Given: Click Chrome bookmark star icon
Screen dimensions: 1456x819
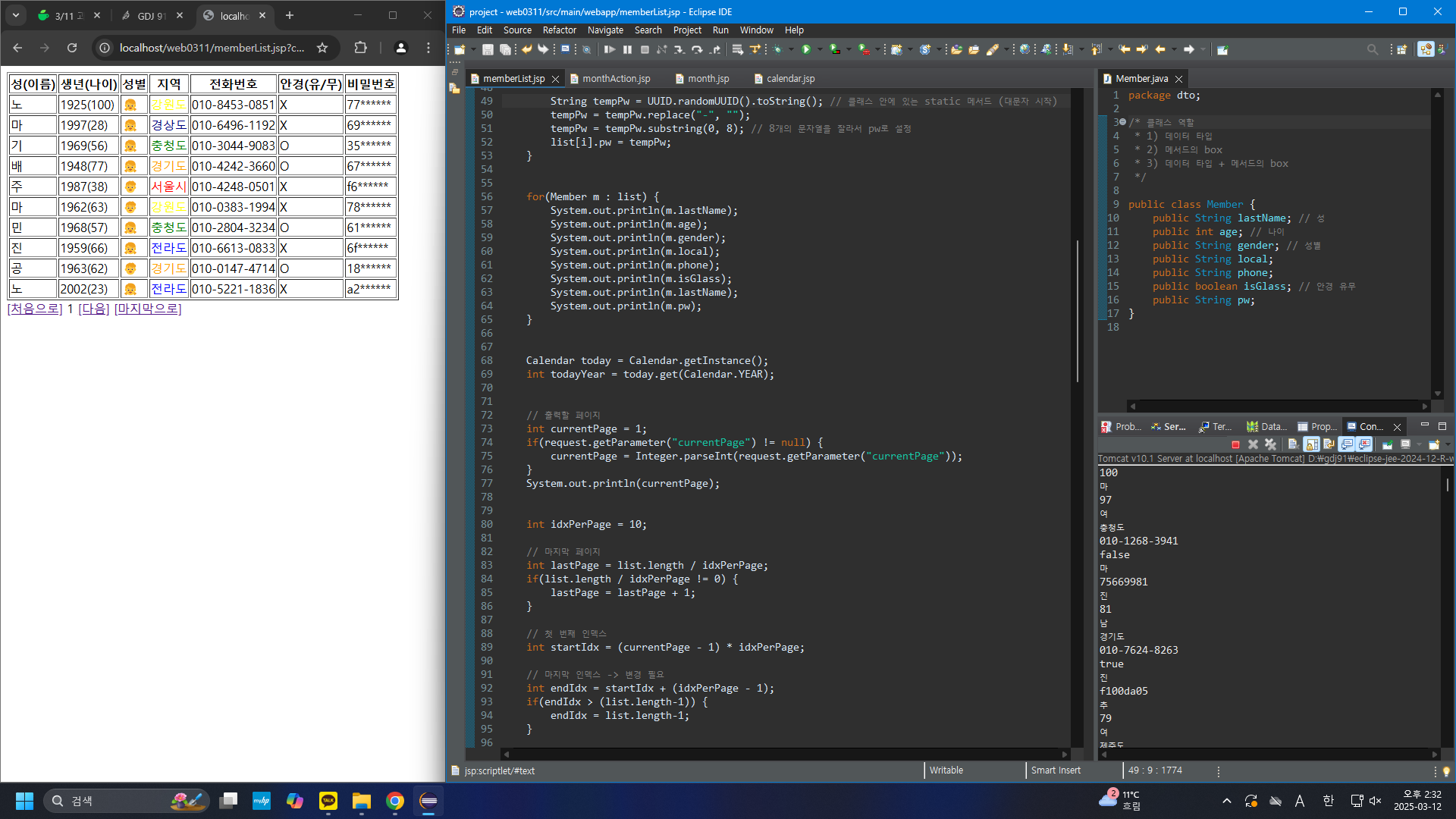Looking at the screenshot, I should coord(322,48).
